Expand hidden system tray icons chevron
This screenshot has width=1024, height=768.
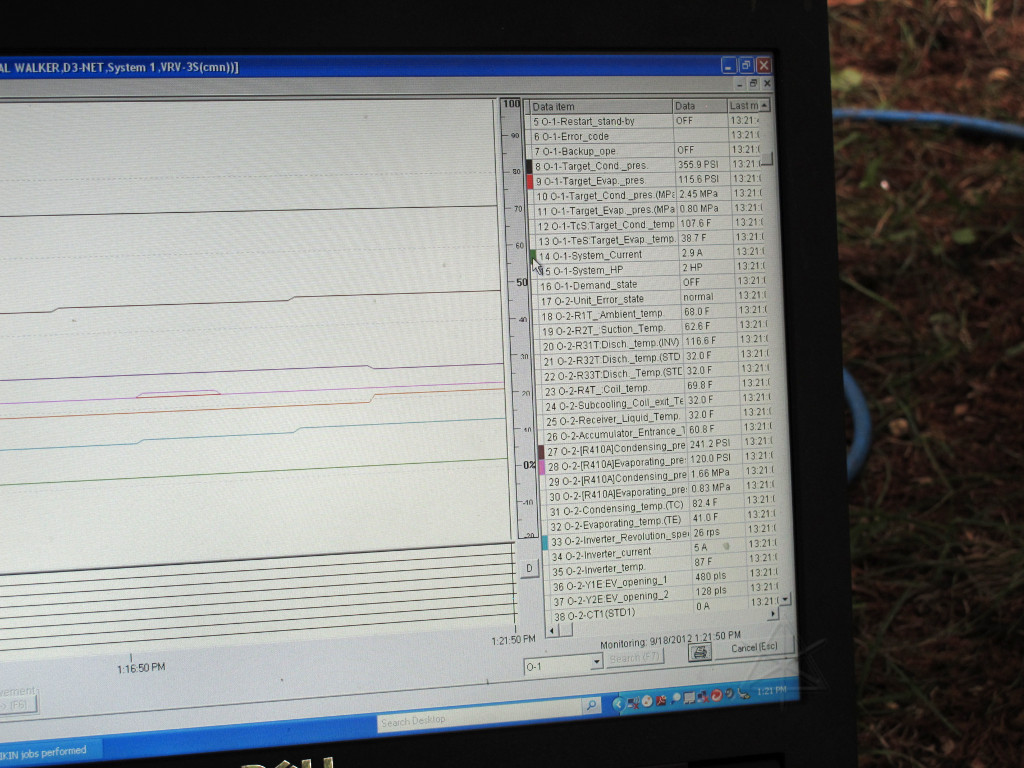[618, 703]
